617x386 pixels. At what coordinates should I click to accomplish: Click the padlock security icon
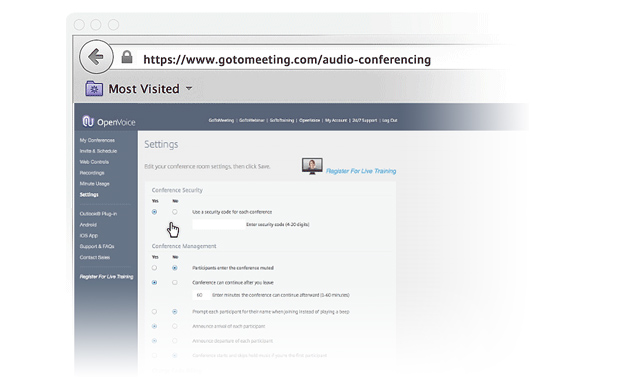(x=127, y=57)
